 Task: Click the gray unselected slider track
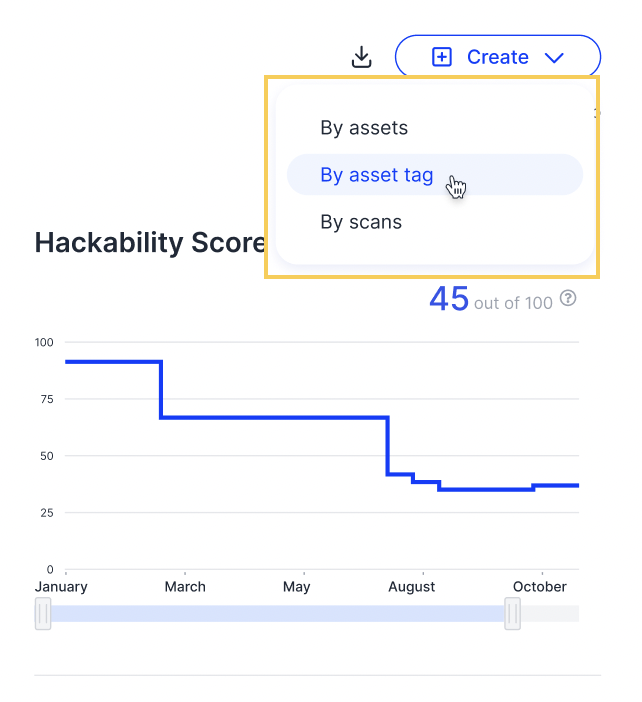(x=550, y=613)
